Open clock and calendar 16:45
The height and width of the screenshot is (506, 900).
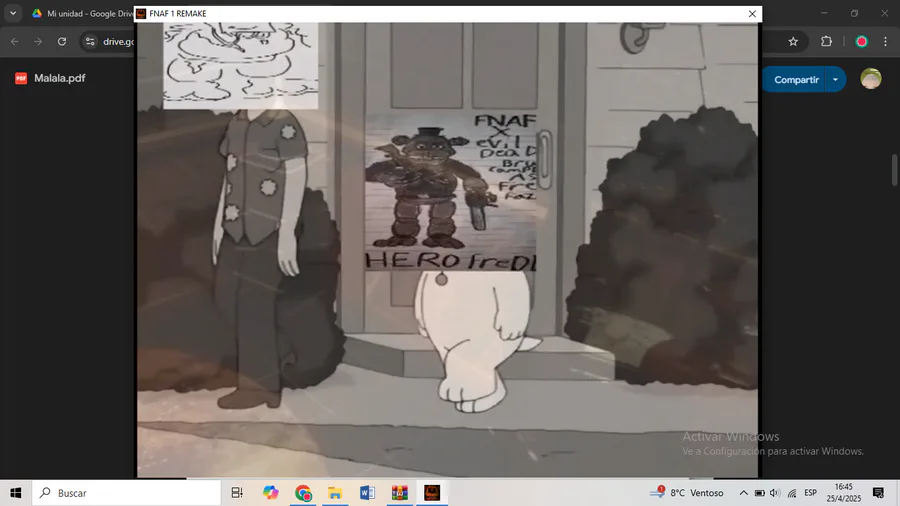click(x=844, y=493)
